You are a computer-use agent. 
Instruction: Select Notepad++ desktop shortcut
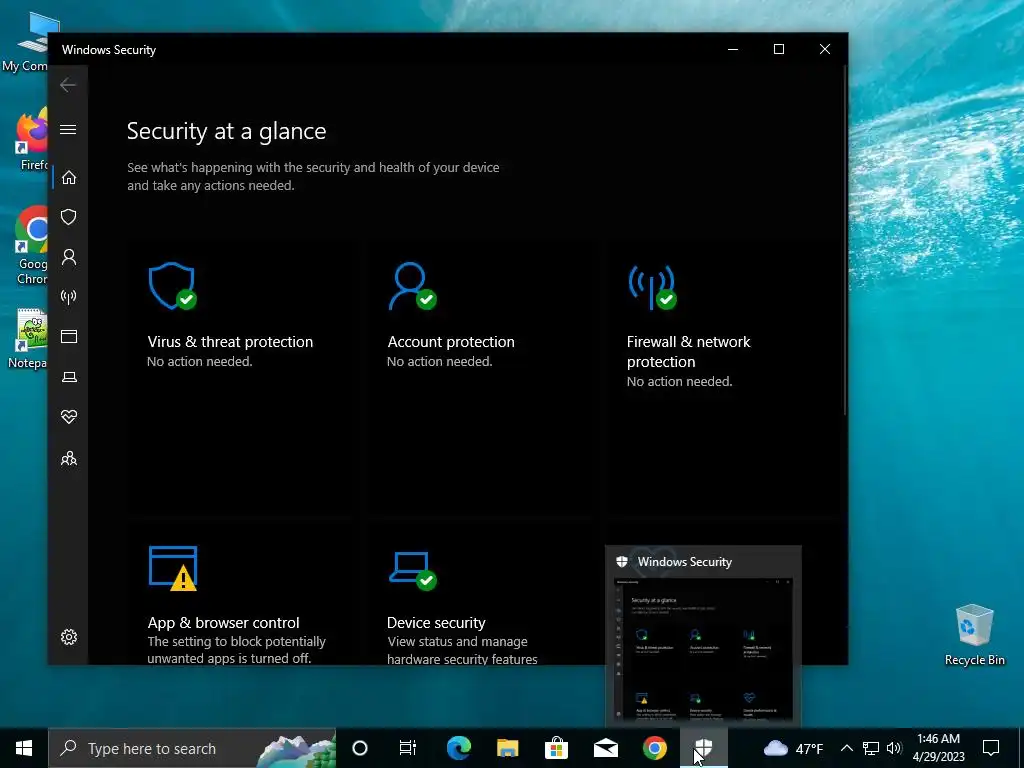27,339
